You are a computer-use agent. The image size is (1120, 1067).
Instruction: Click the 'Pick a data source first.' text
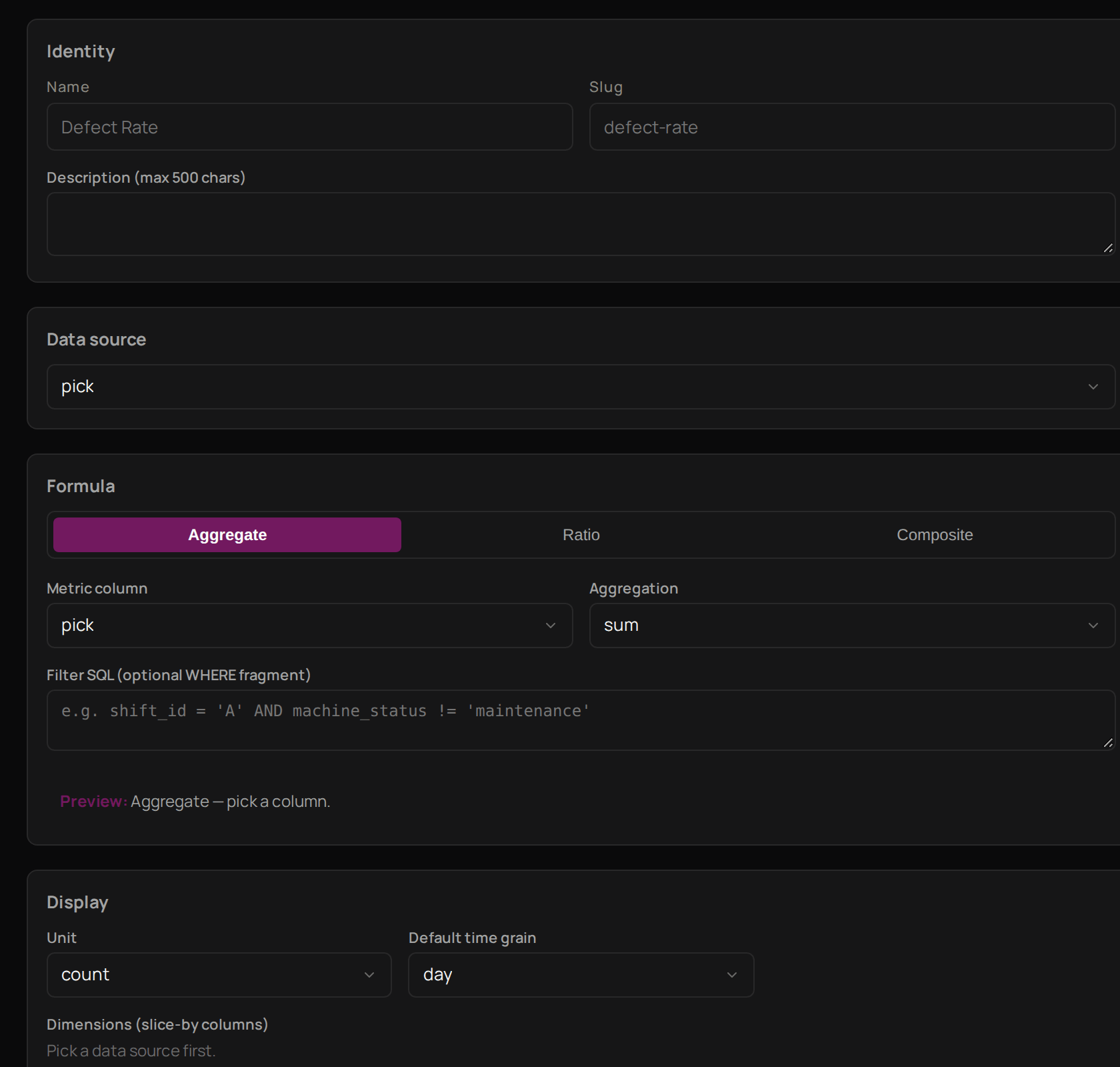click(131, 1050)
